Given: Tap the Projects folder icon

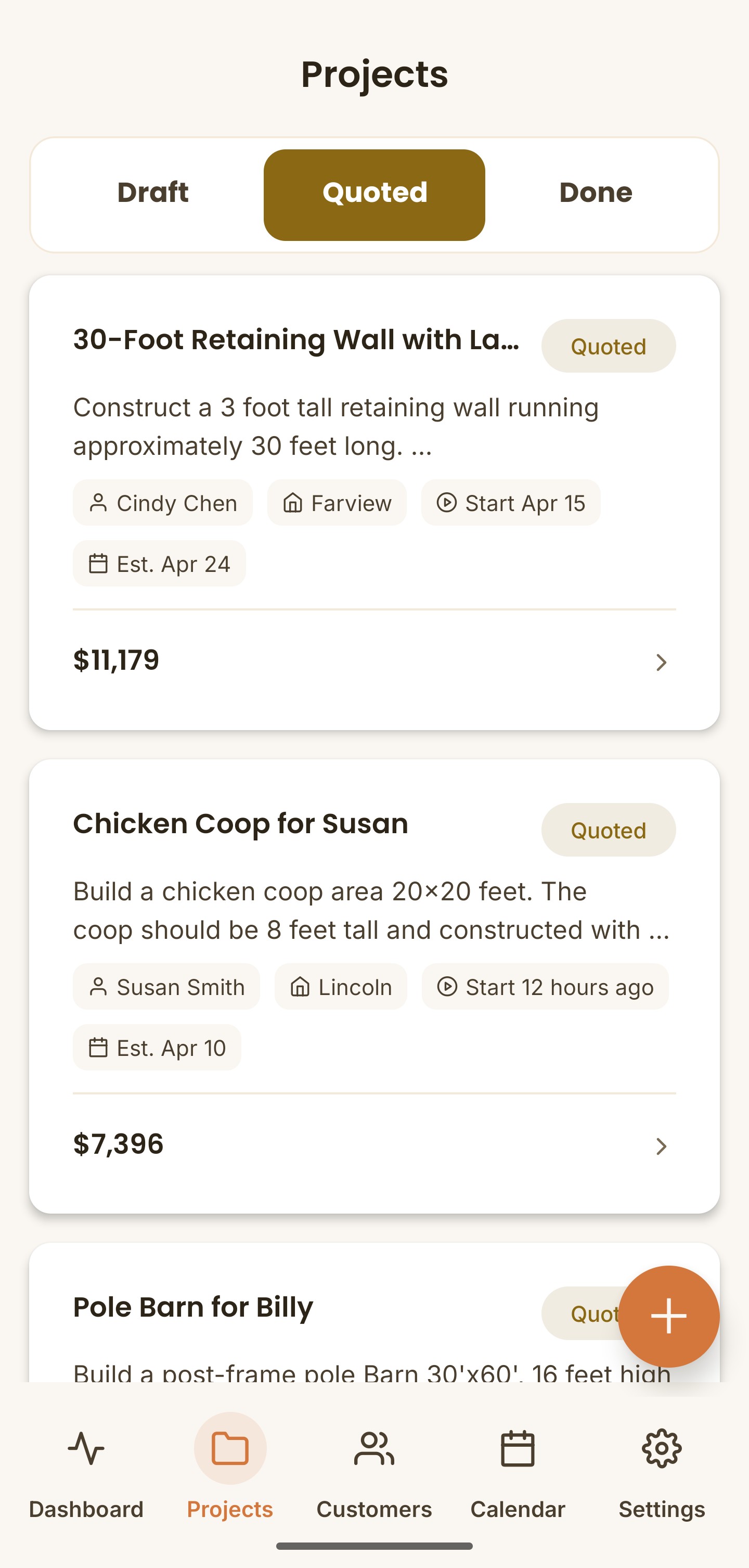Looking at the screenshot, I should [230, 1448].
